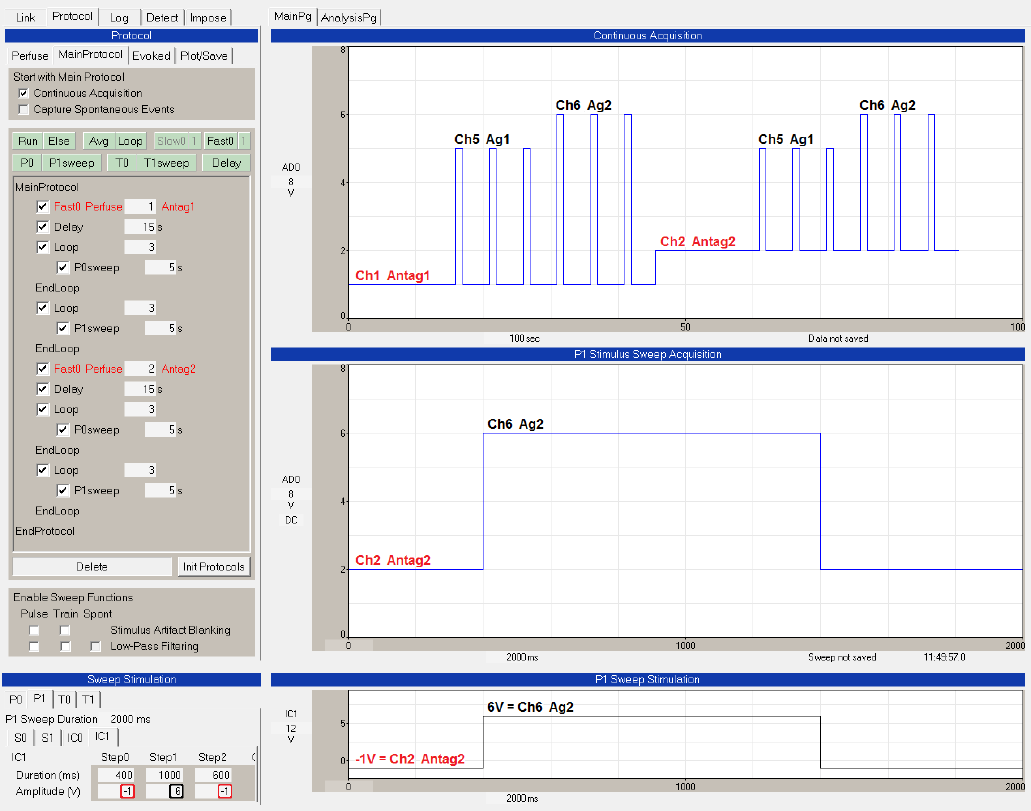Open the Detect tab

pos(162,18)
